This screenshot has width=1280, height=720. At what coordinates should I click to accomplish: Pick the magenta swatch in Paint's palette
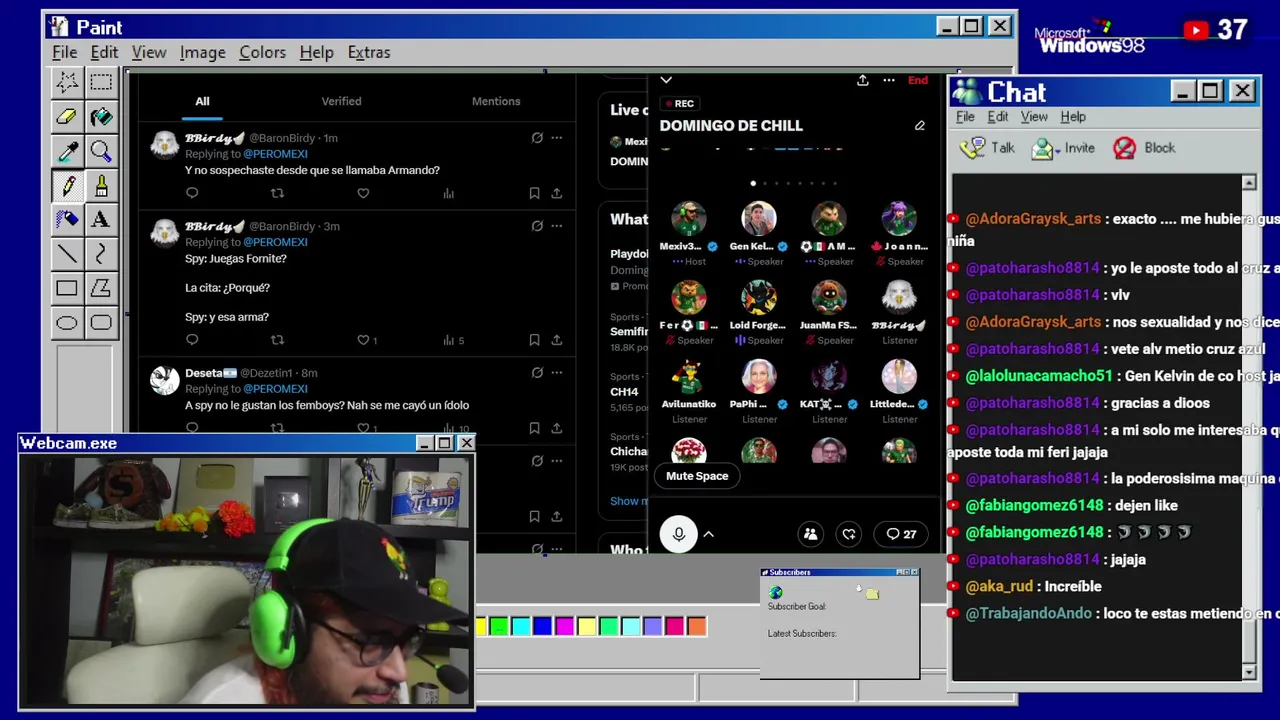click(565, 627)
